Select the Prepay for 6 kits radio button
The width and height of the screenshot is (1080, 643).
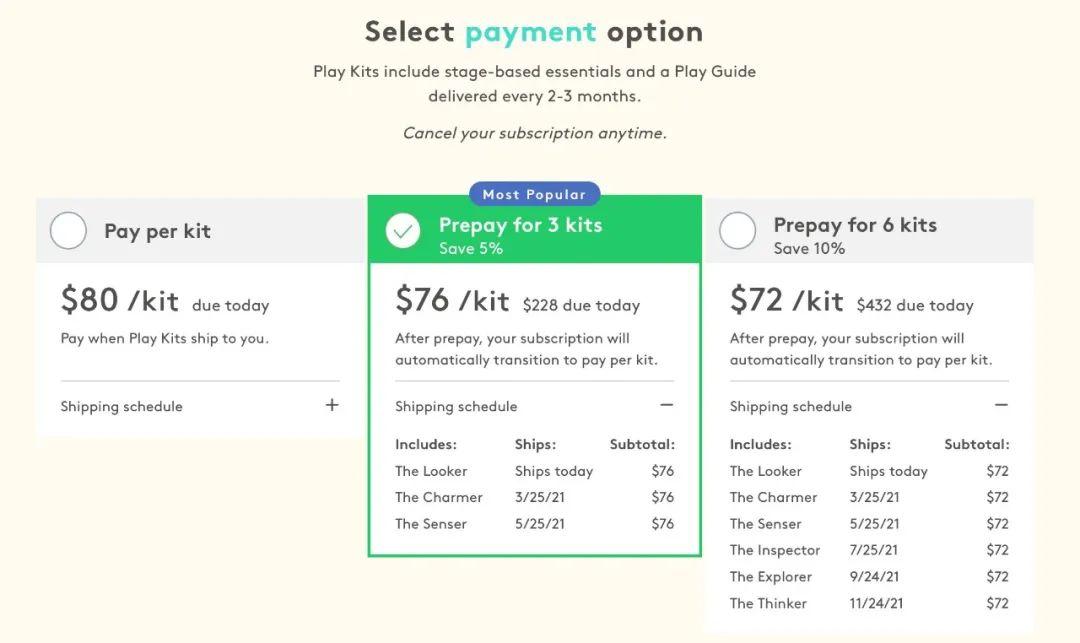[x=738, y=231]
